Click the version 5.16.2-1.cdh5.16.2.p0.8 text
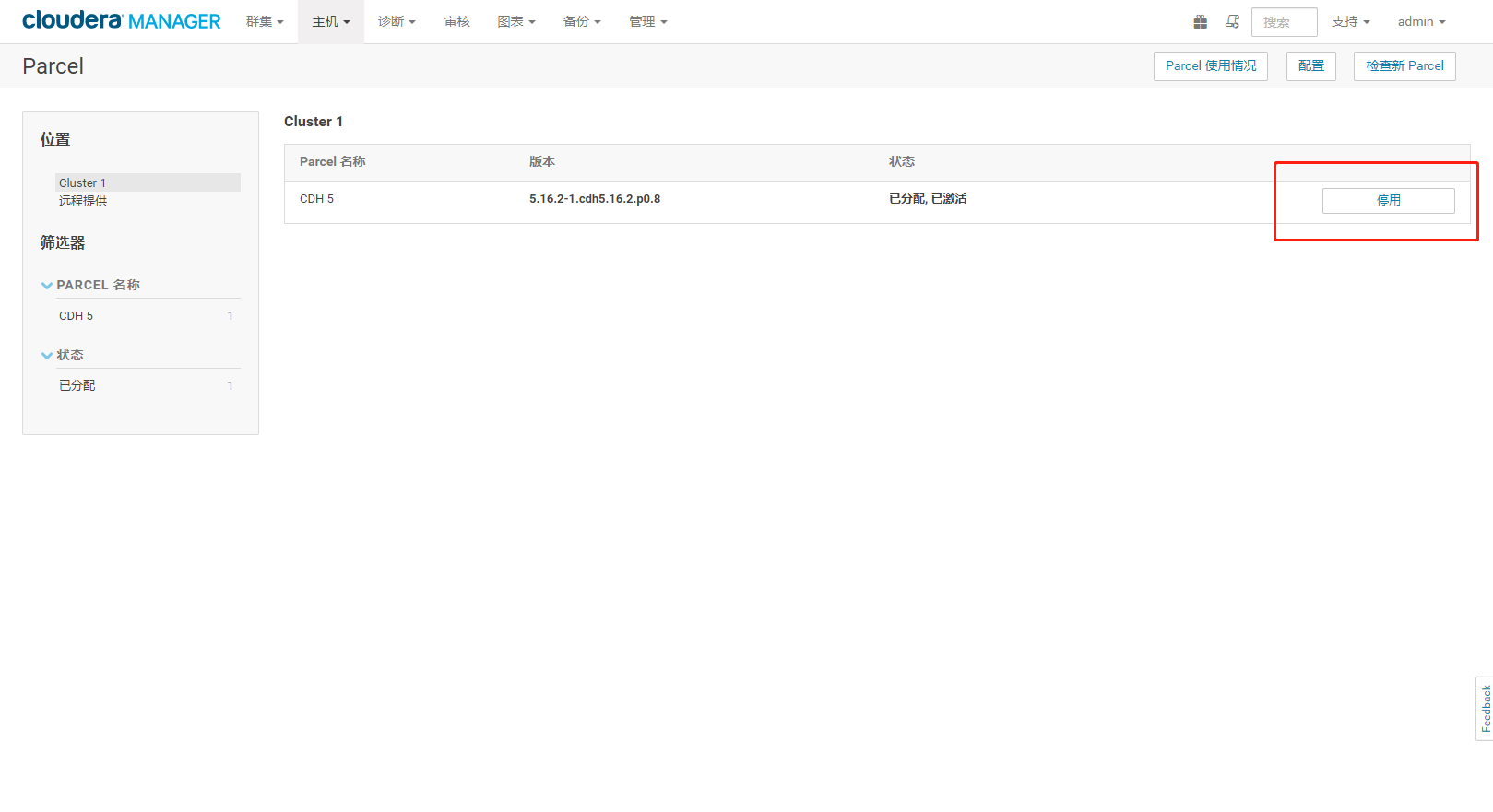The width and height of the screenshot is (1493, 812). (x=595, y=199)
